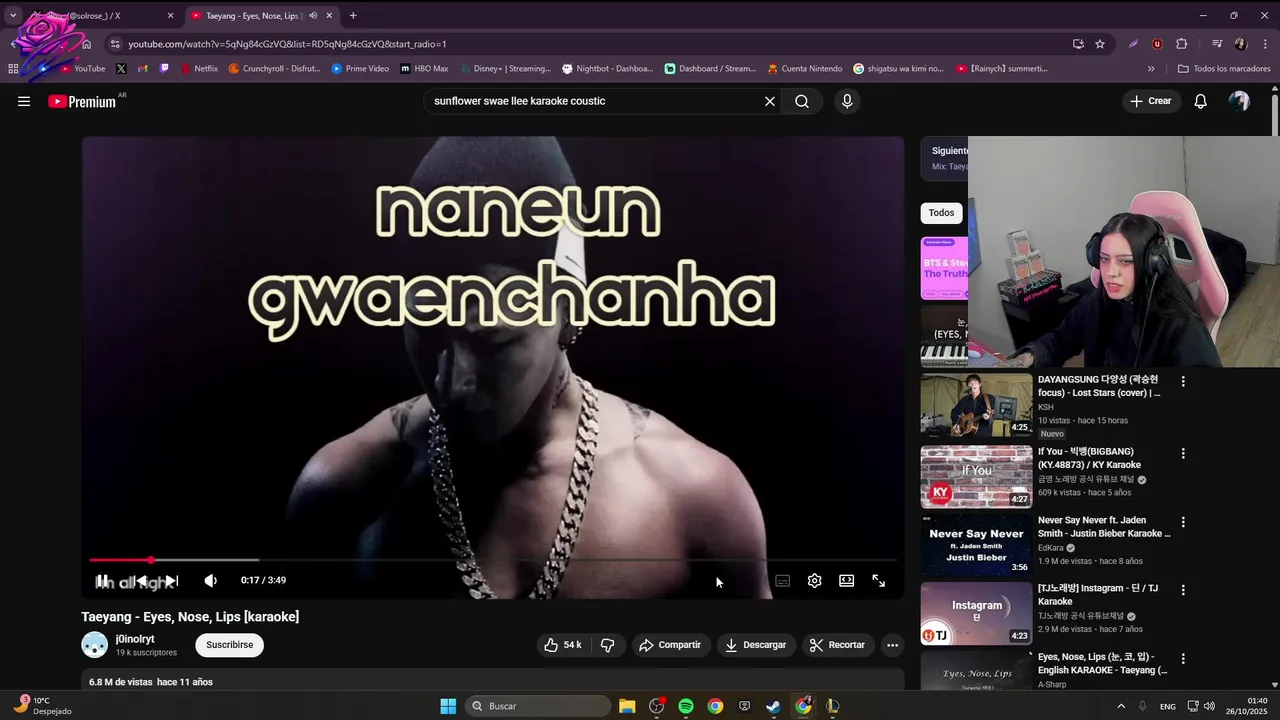Start voice search with microphone

(847, 101)
